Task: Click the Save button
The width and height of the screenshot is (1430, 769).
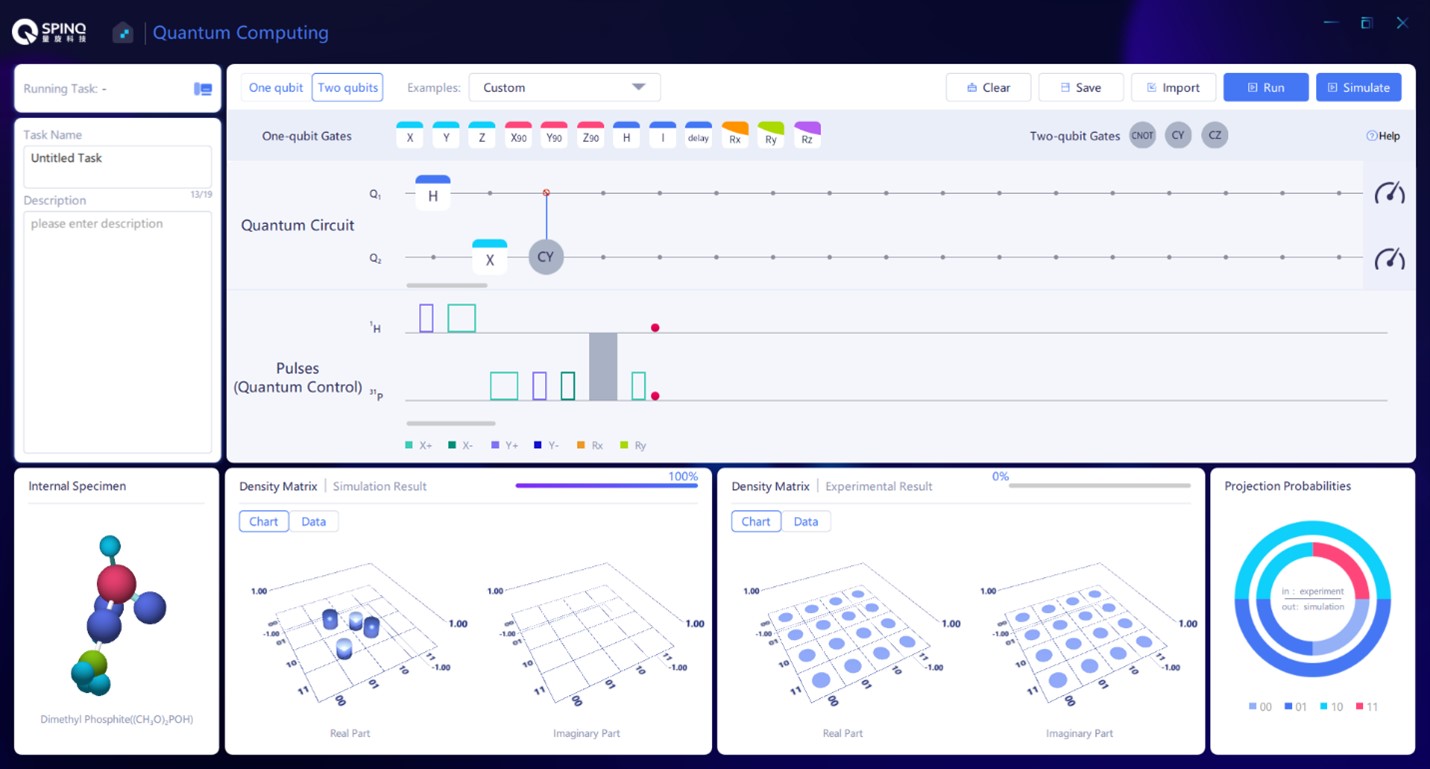Action: pos(1080,87)
